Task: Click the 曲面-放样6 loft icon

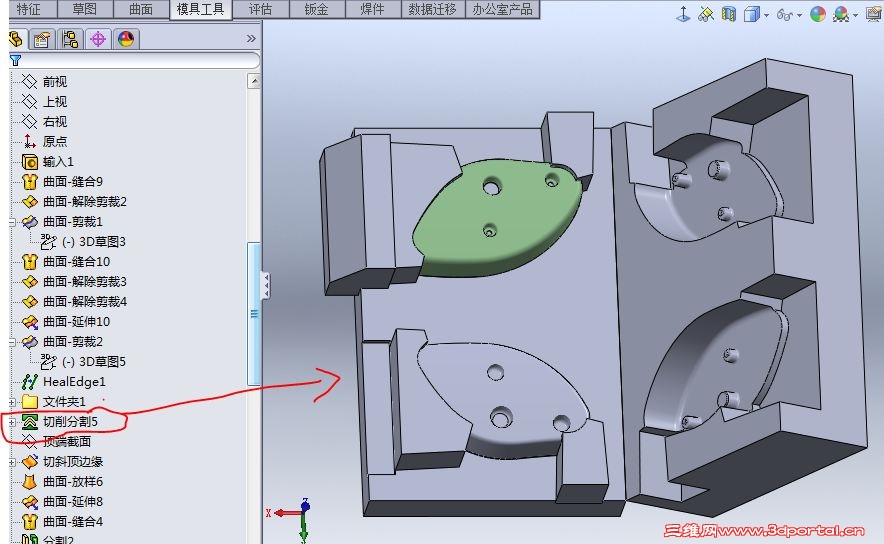Action: (x=29, y=482)
